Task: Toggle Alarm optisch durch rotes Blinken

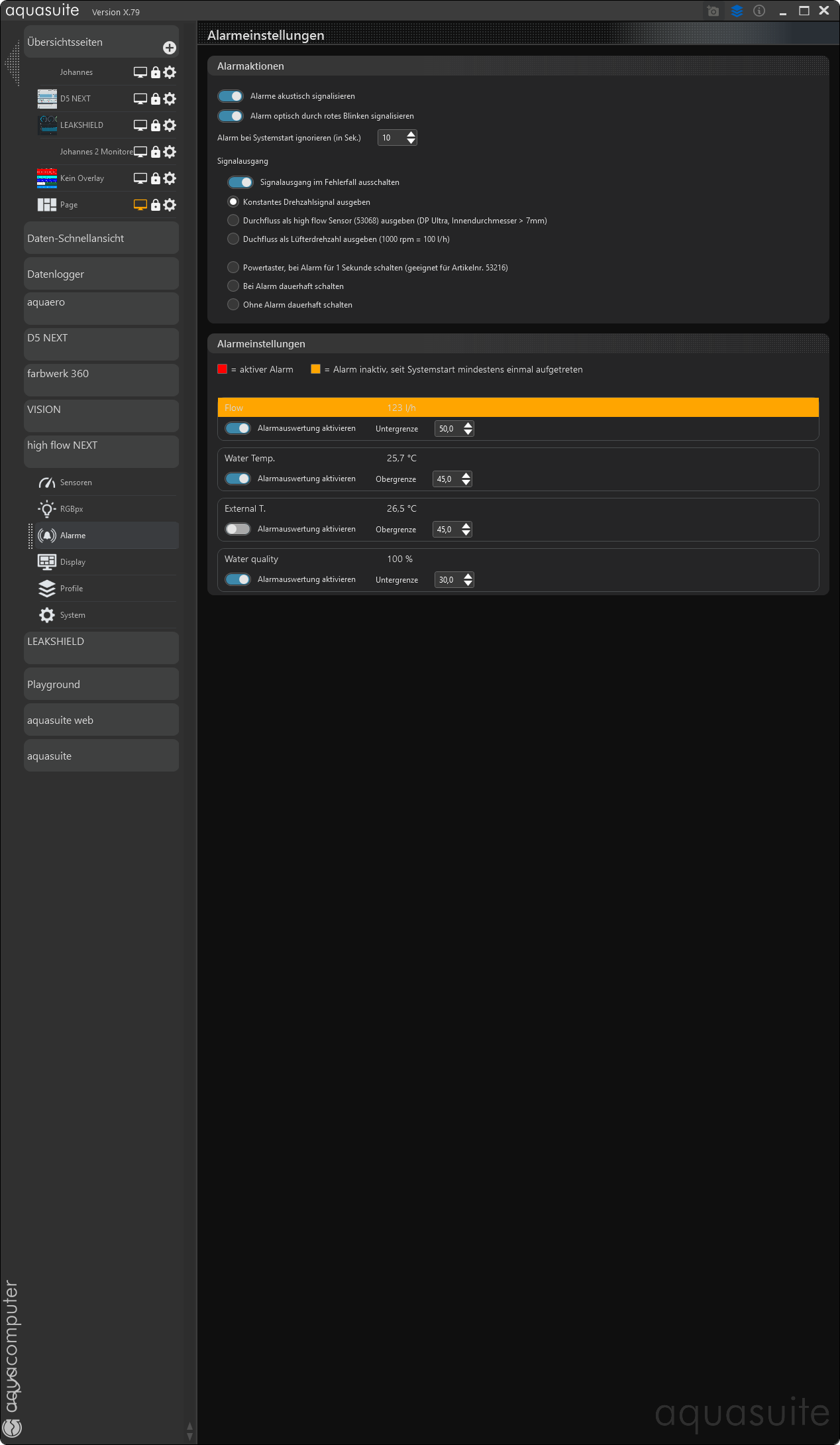Action: click(x=231, y=116)
